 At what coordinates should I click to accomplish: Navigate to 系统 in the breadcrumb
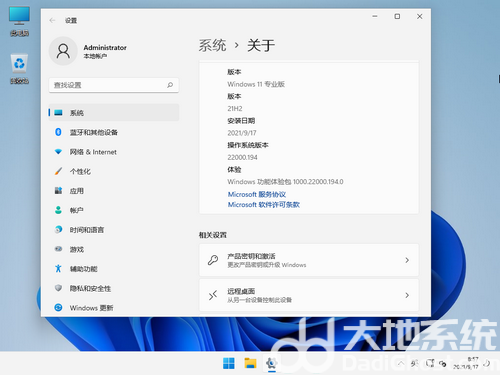coord(212,45)
